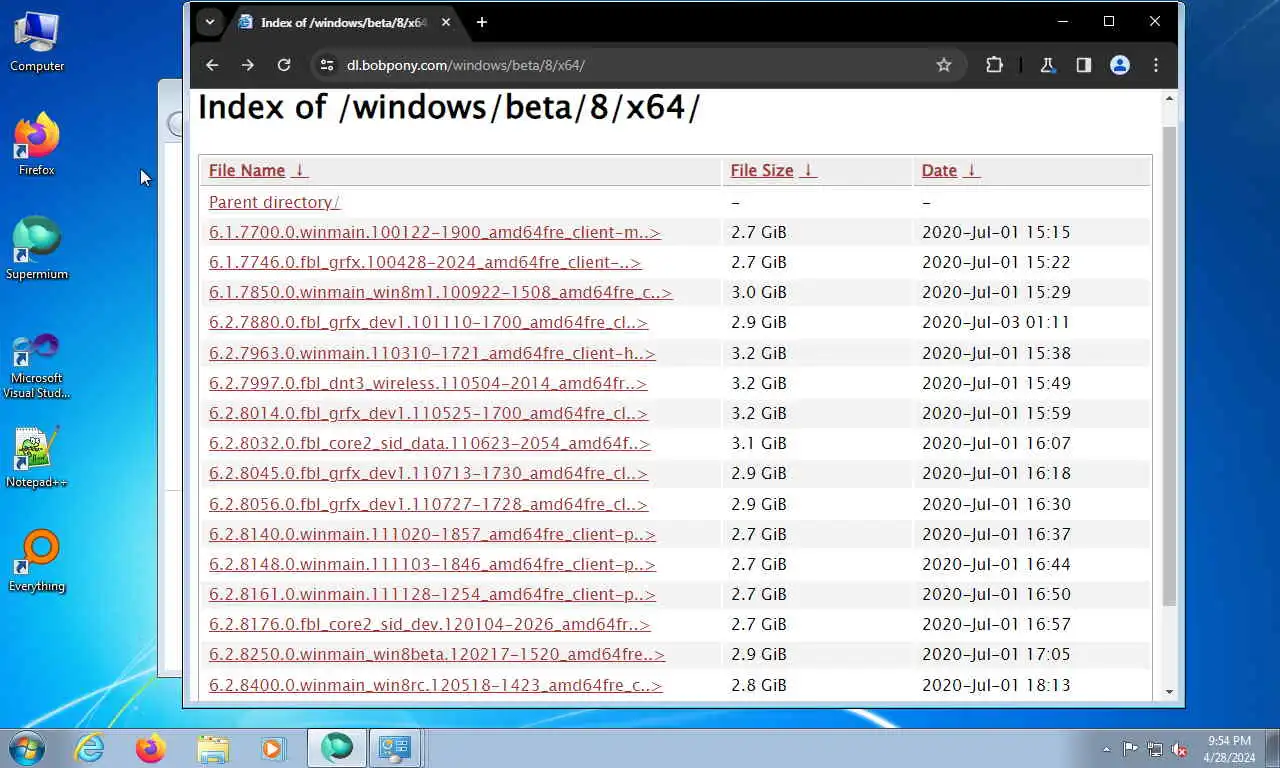Expand the tab search dropdown
The image size is (1280, 768).
pos(209,22)
